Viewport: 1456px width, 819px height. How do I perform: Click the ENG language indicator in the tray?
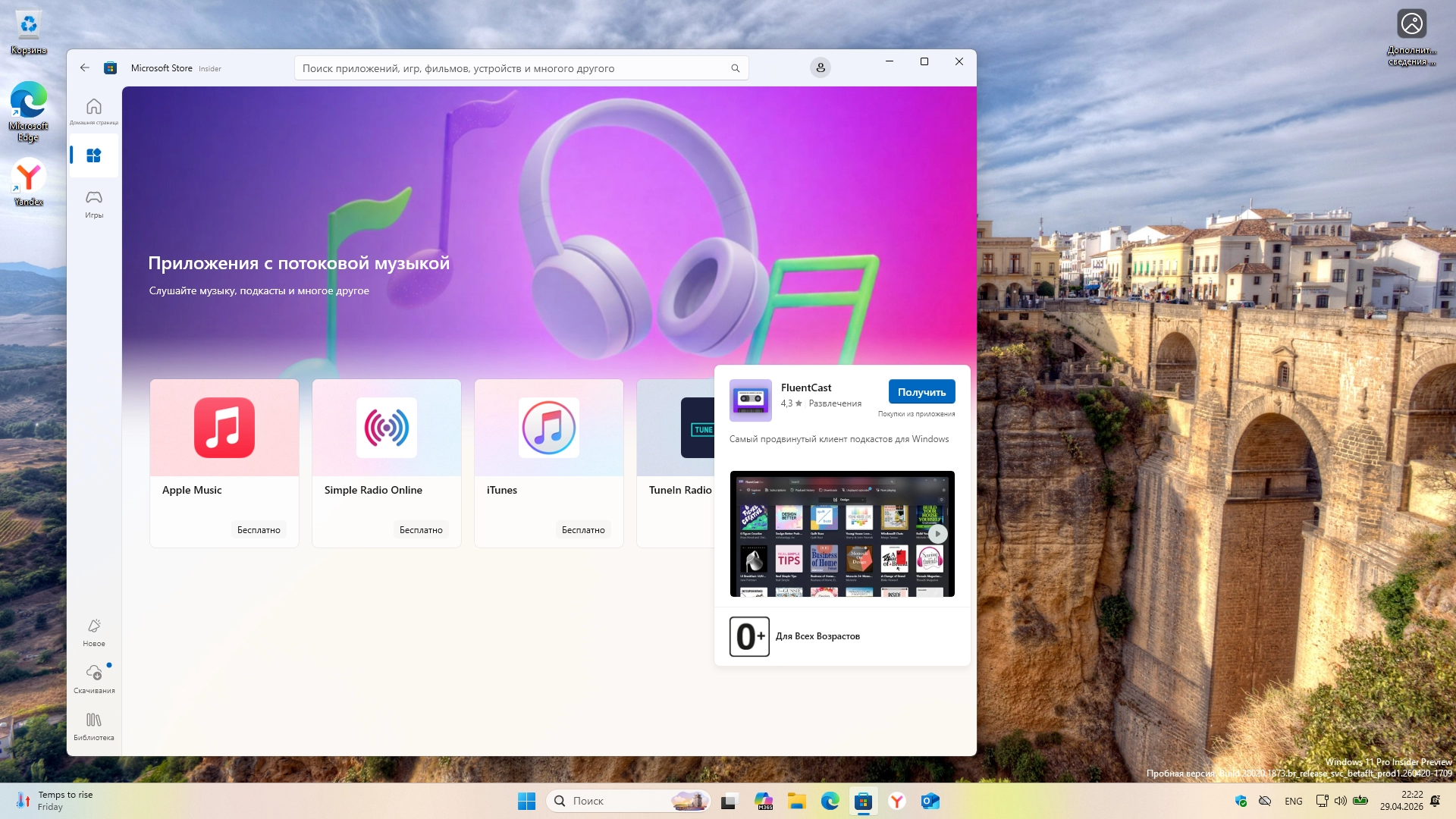[x=1293, y=802]
